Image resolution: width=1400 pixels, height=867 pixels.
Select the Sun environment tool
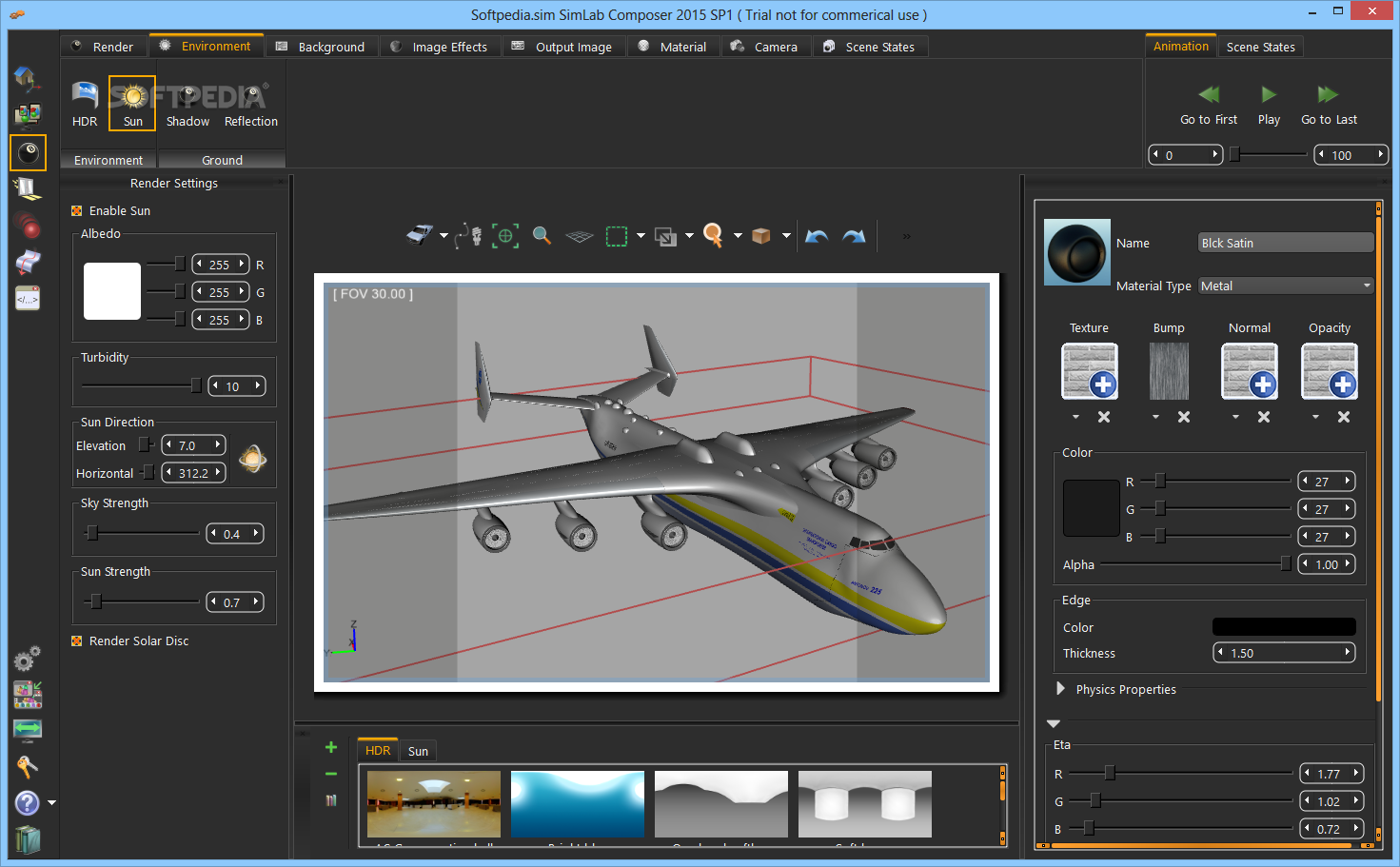click(132, 103)
